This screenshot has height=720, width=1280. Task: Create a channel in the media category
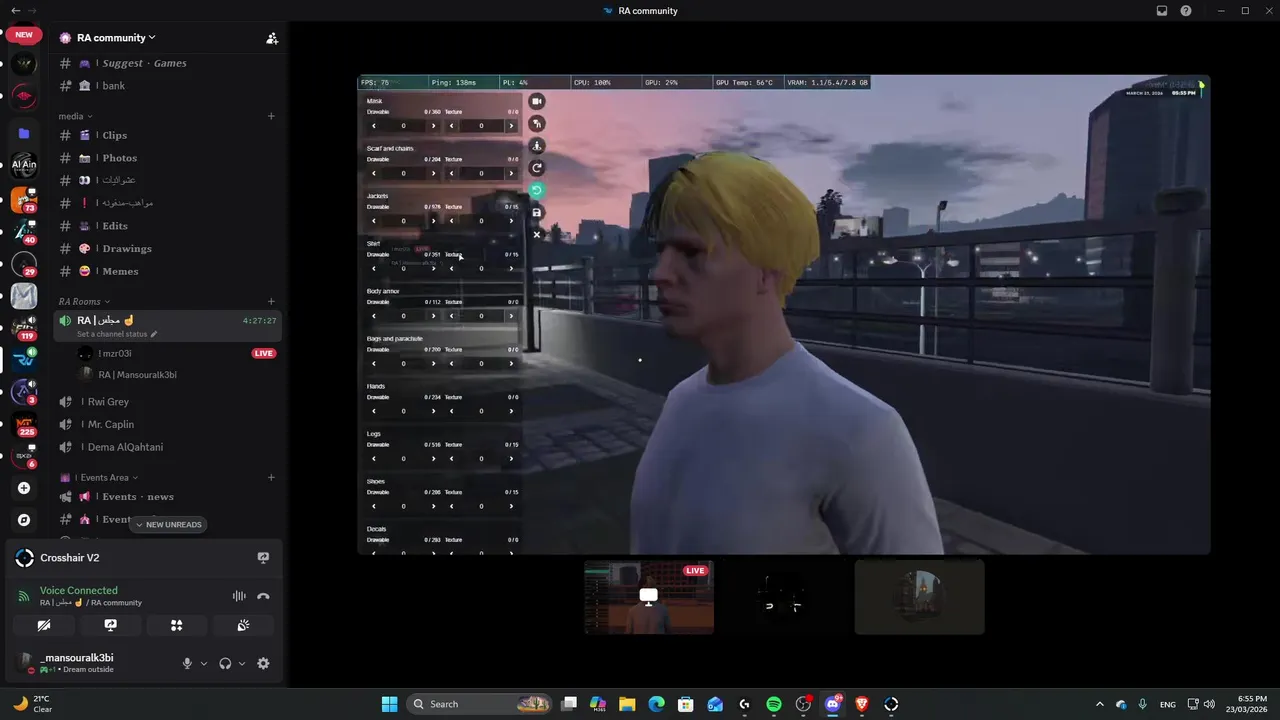coord(271,116)
